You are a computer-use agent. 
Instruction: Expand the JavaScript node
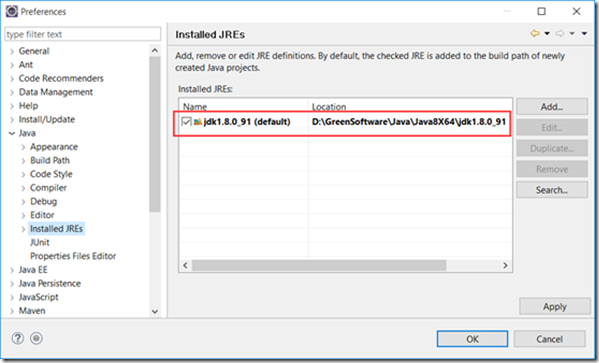12,298
